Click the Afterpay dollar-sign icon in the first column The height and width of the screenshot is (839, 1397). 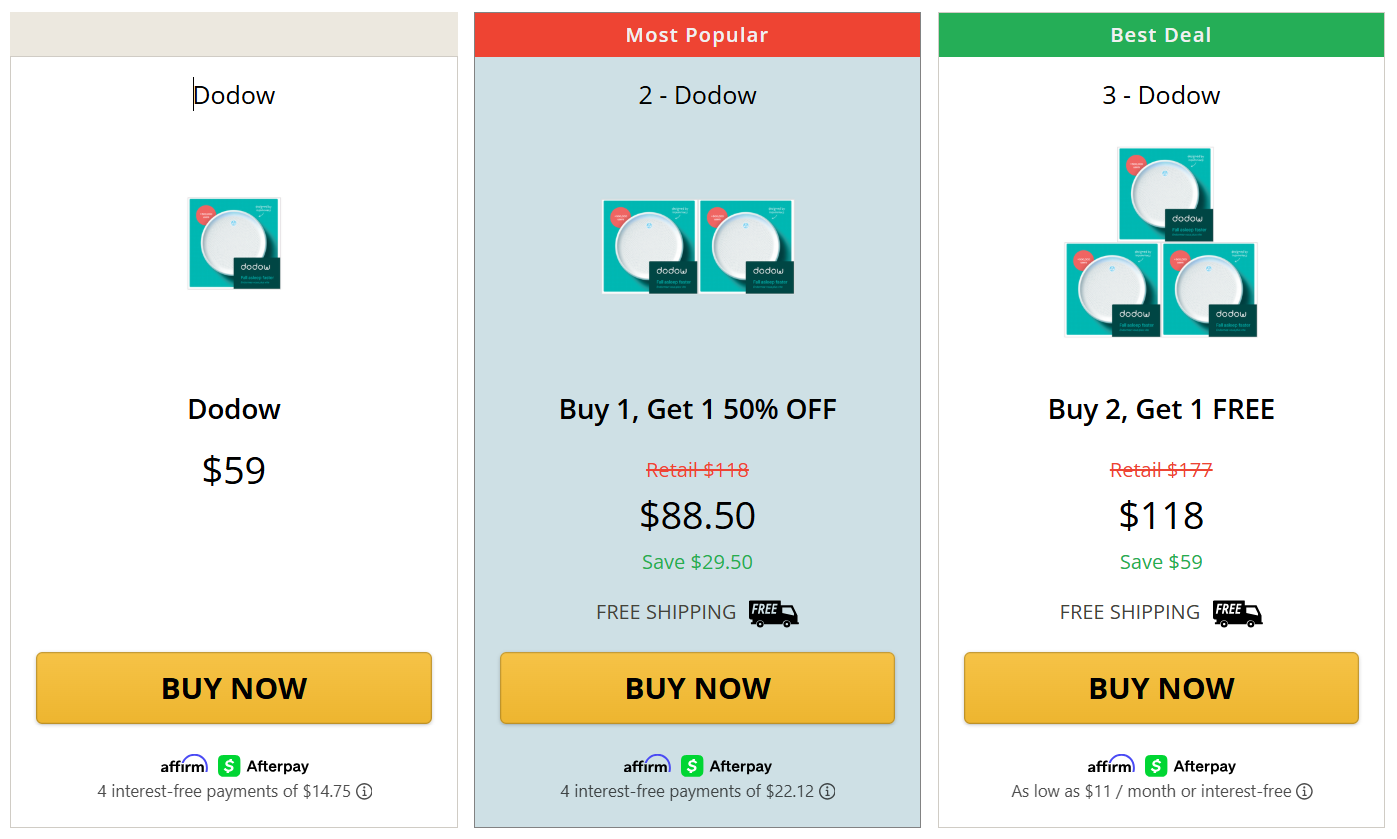click(x=227, y=766)
